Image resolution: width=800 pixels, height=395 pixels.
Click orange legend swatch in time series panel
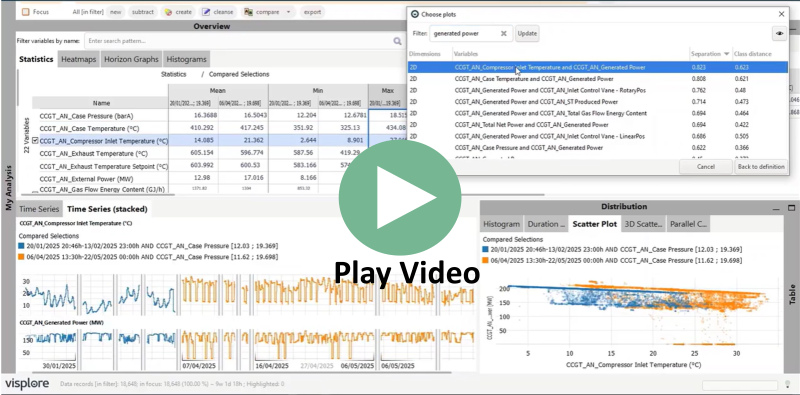coord(21,257)
